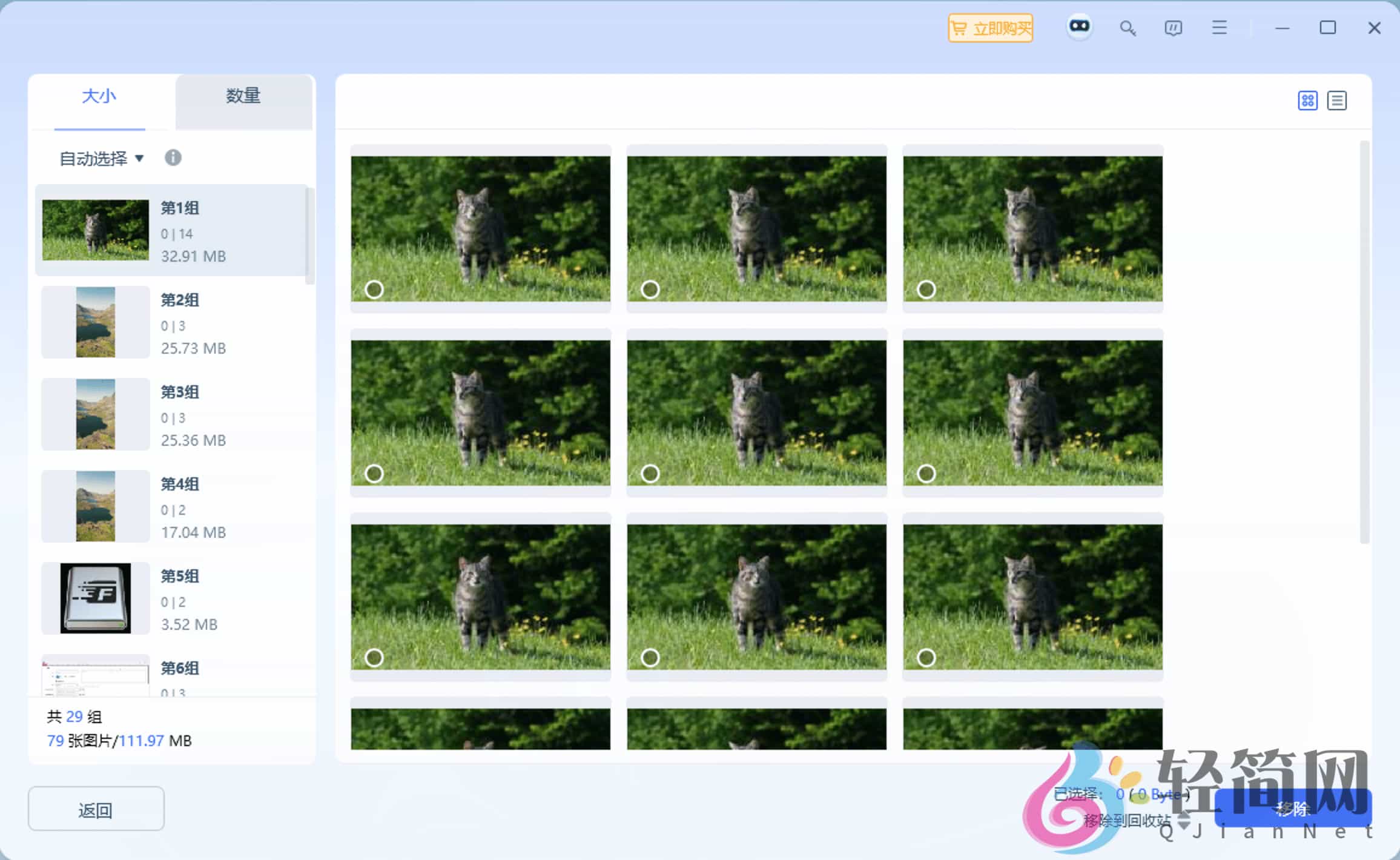Select the first duplicate cat photo
Viewport: 1400px width, 860px height.
[374, 289]
